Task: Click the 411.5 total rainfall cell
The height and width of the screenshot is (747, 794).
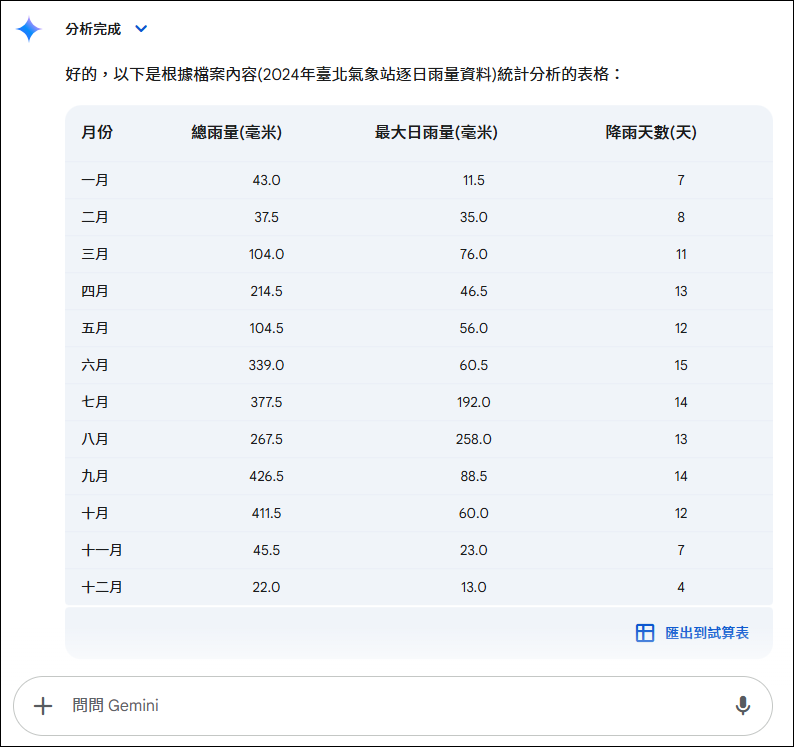Action: pos(266,513)
